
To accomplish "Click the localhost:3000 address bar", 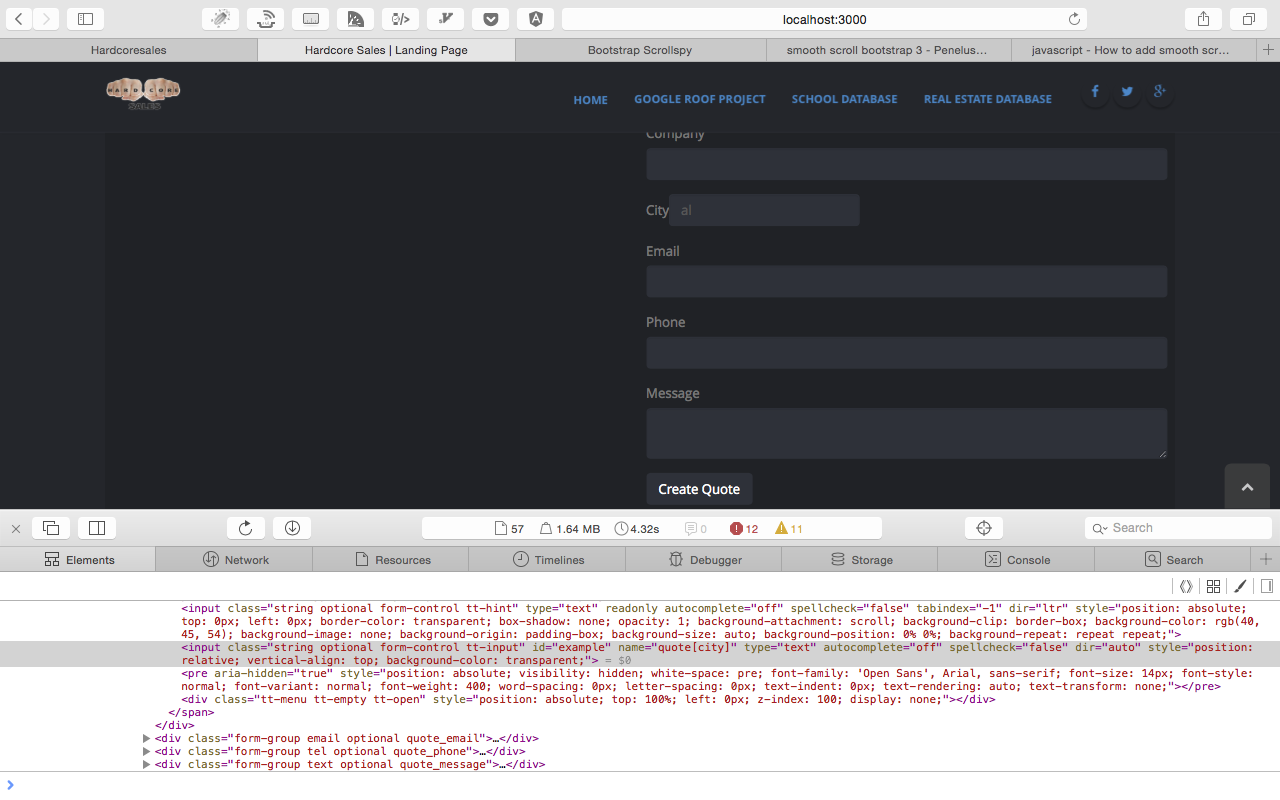I will [x=824, y=19].
